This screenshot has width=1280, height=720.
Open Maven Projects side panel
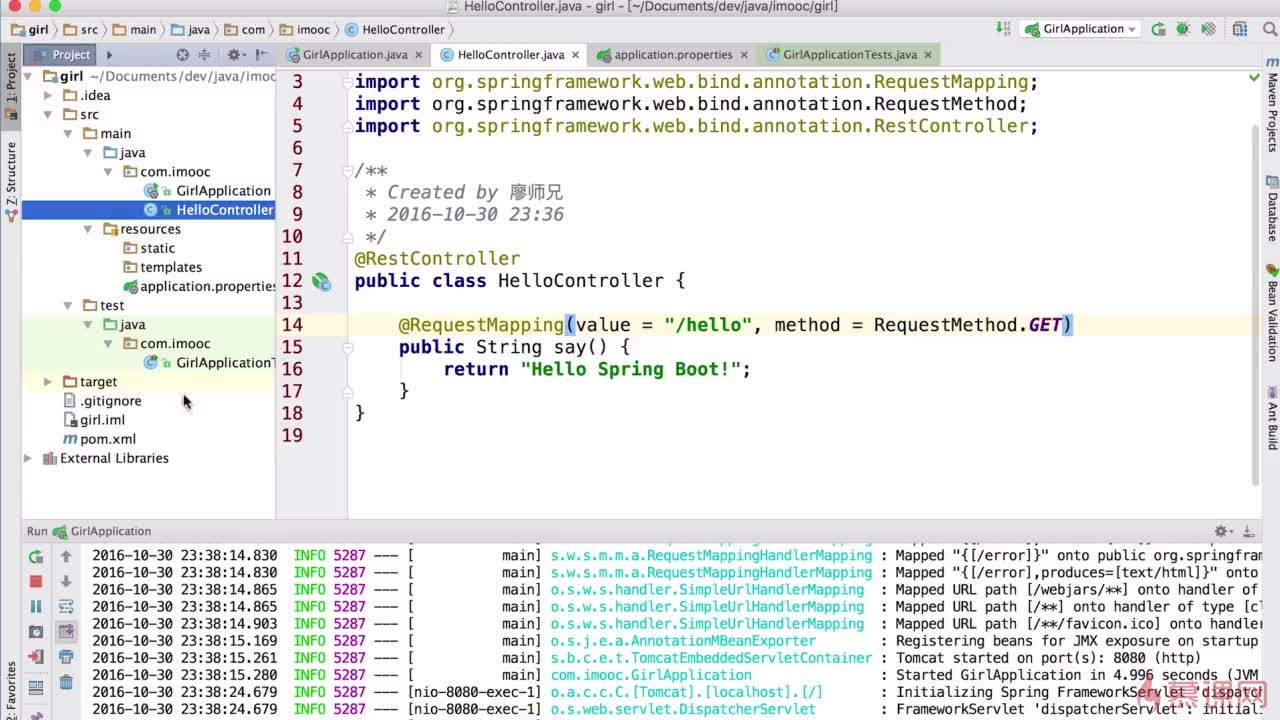coord(1272,104)
